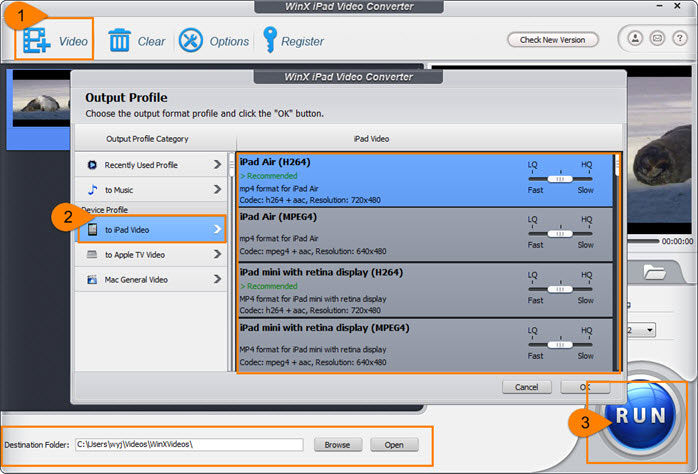Minimize the main converter window
Viewport: 698px width, 474px height.
click(x=660, y=6)
